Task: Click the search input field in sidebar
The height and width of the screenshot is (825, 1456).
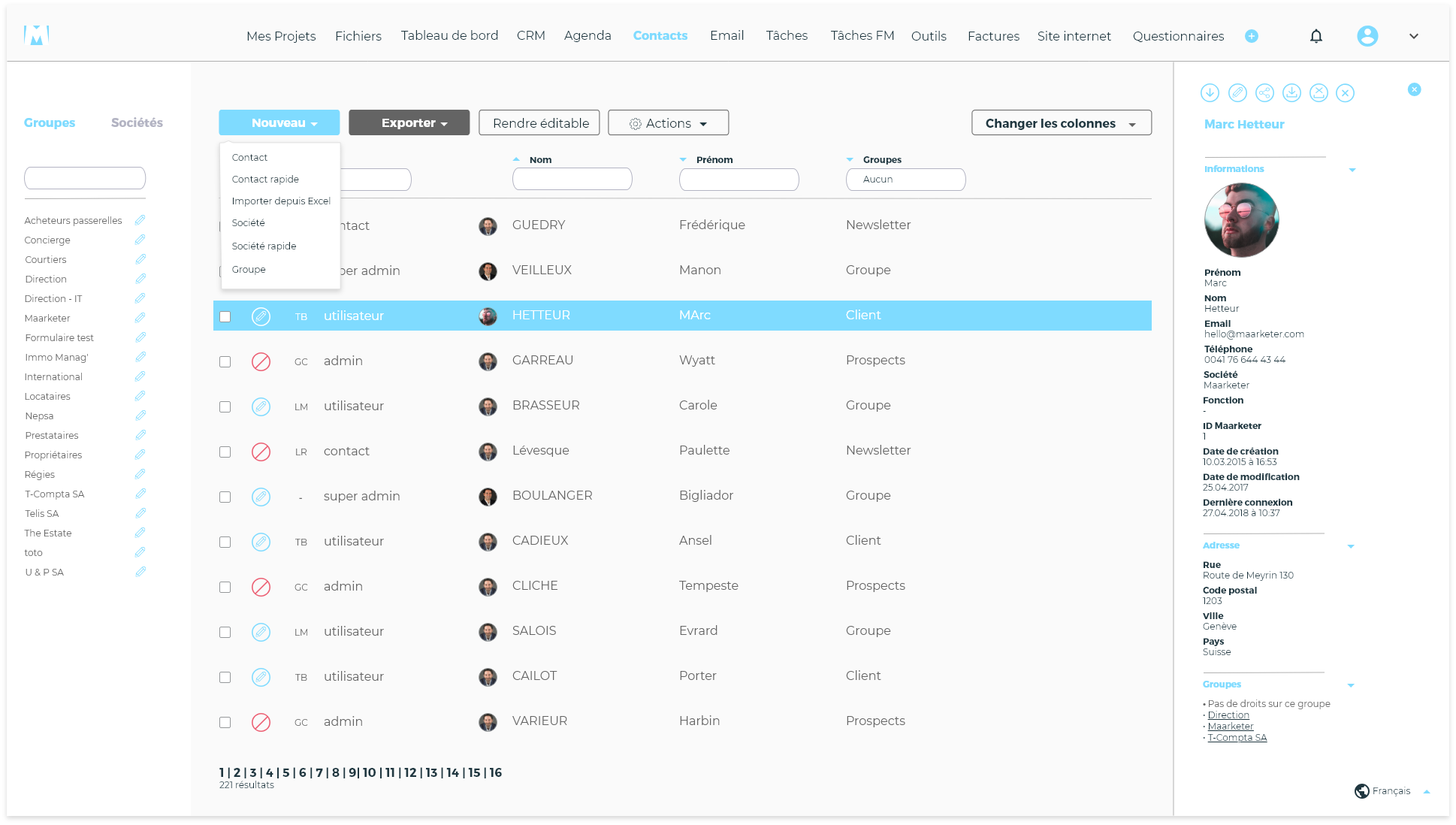Action: coord(85,178)
